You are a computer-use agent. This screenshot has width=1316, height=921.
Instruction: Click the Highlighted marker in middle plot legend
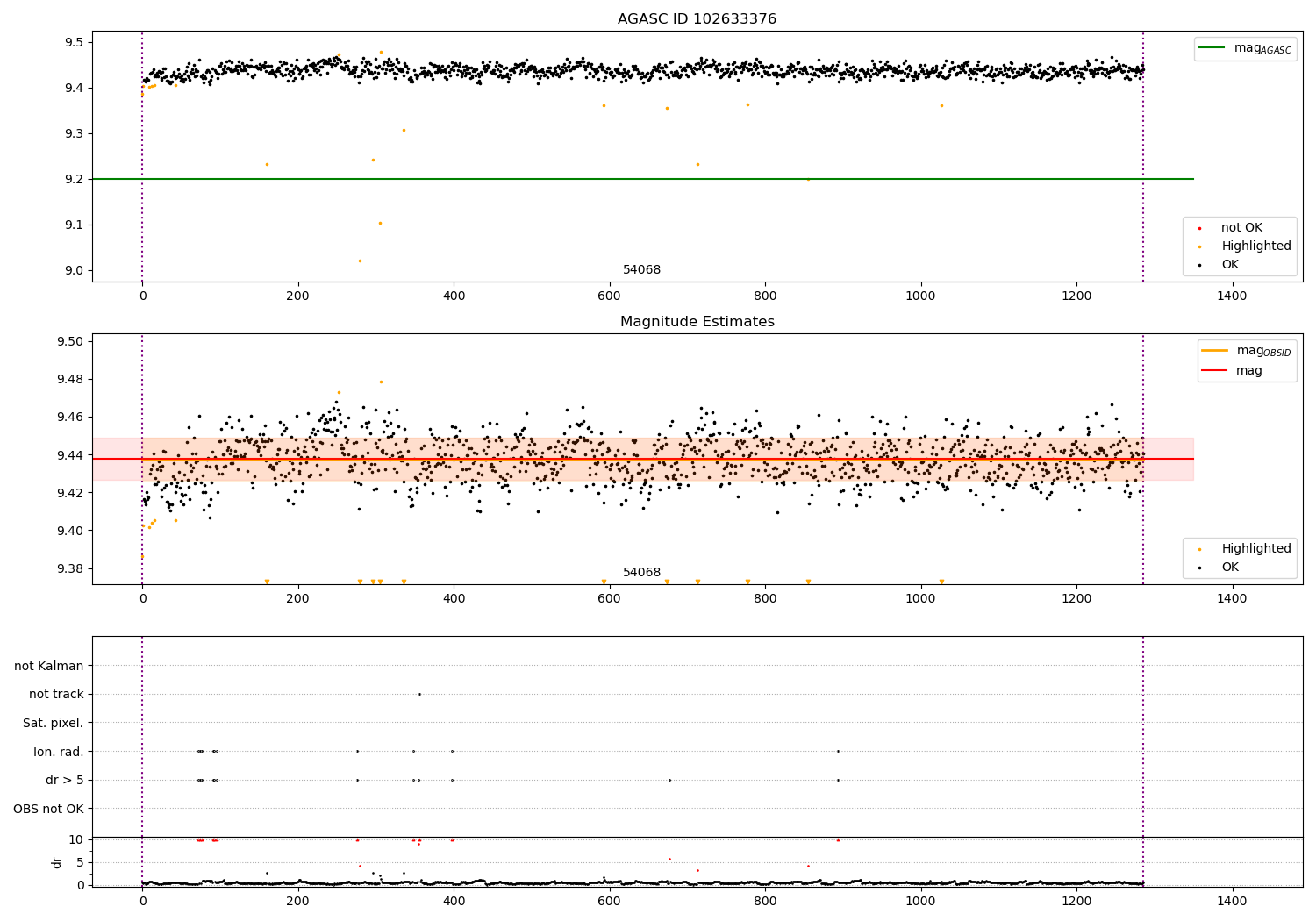tap(1199, 549)
